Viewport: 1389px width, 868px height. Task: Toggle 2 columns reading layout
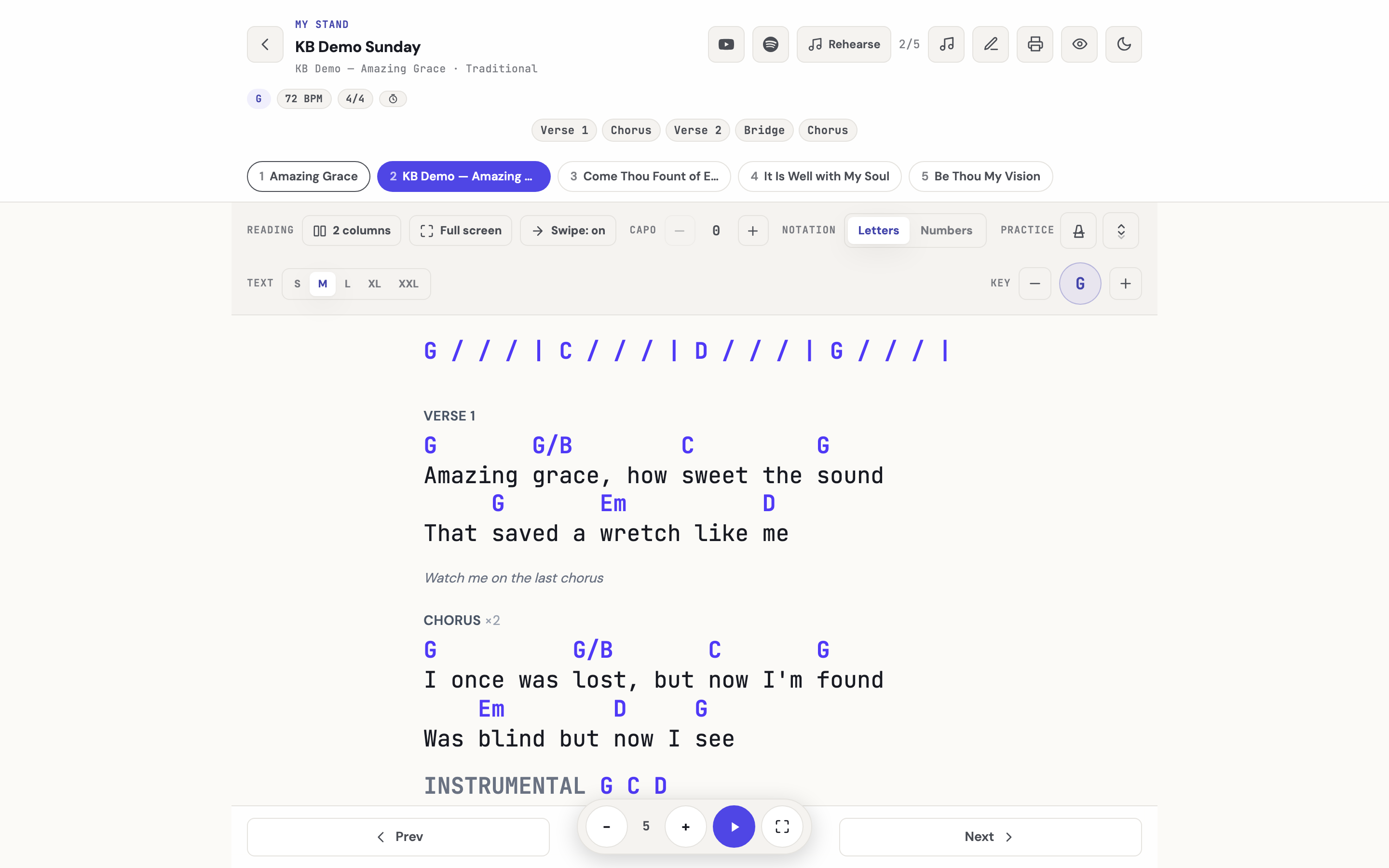tap(351, 230)
